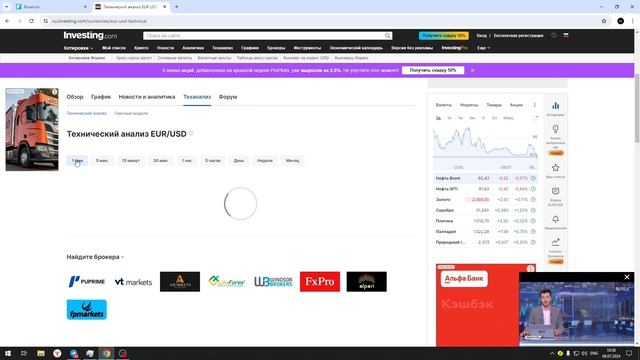
Task: Click the PUPRIME broker logo
Action: click(87, 282)
